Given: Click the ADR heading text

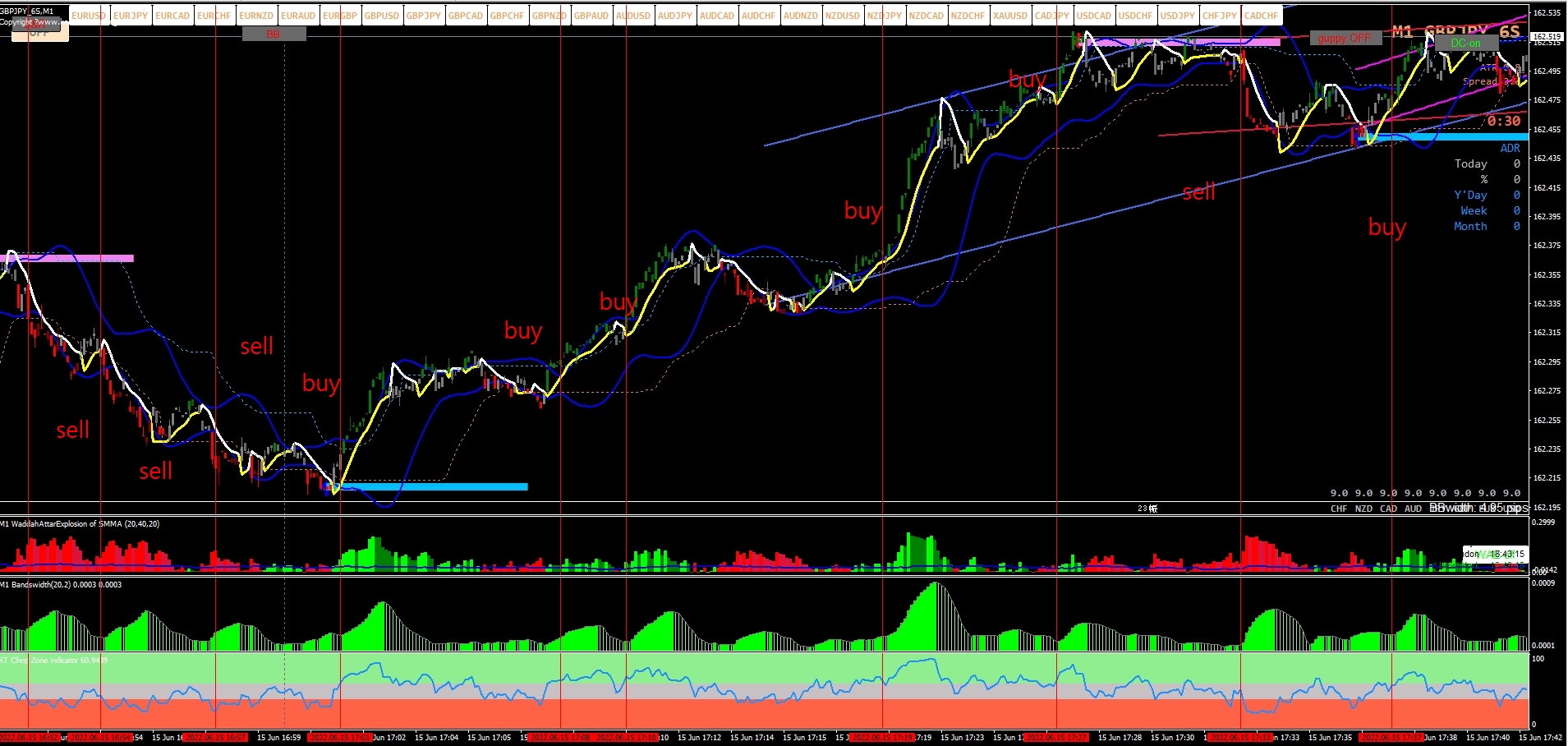Looking at the screenshot, I should 1510,148.
